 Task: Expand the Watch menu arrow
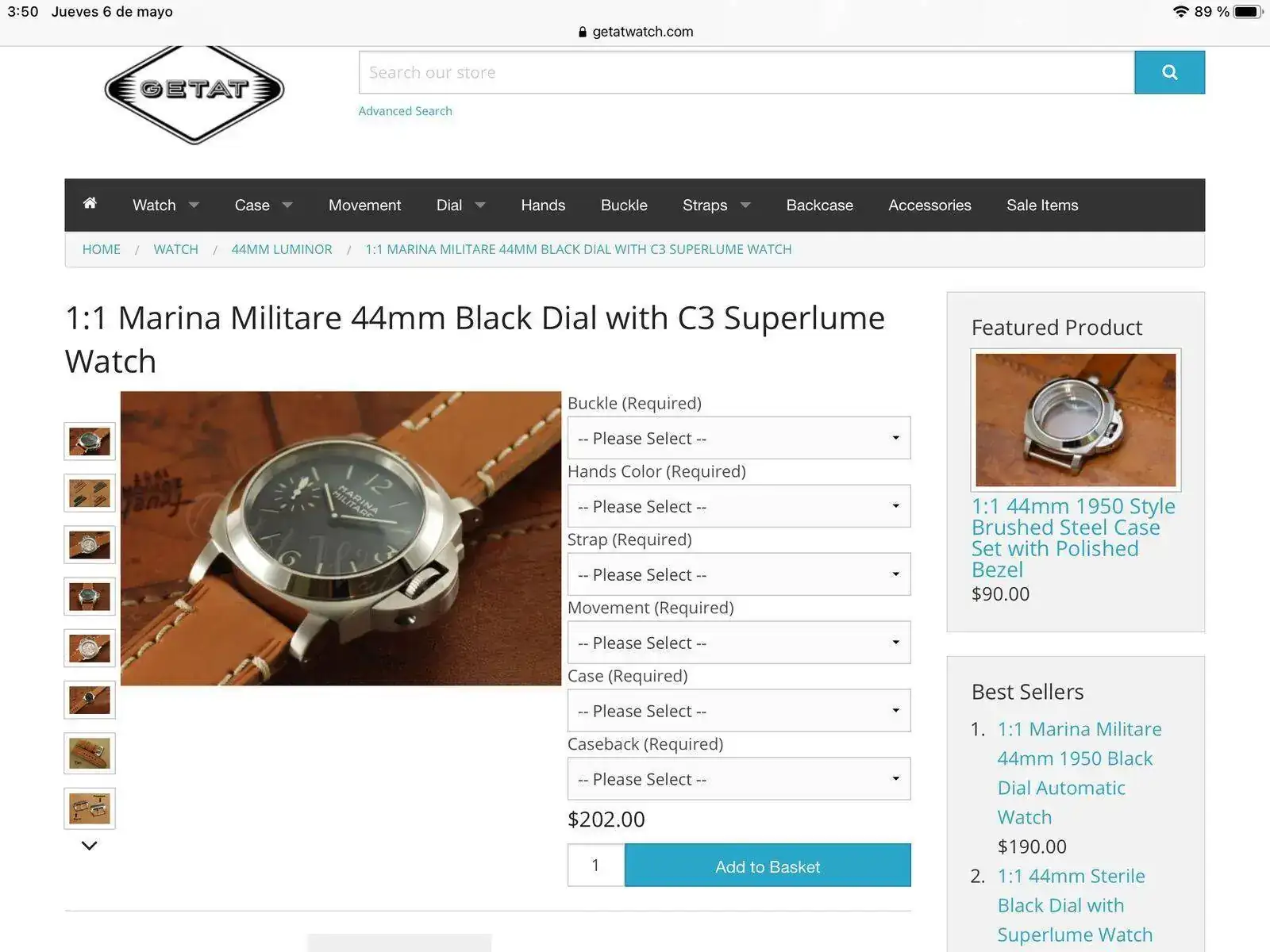(x=194, y=205)
